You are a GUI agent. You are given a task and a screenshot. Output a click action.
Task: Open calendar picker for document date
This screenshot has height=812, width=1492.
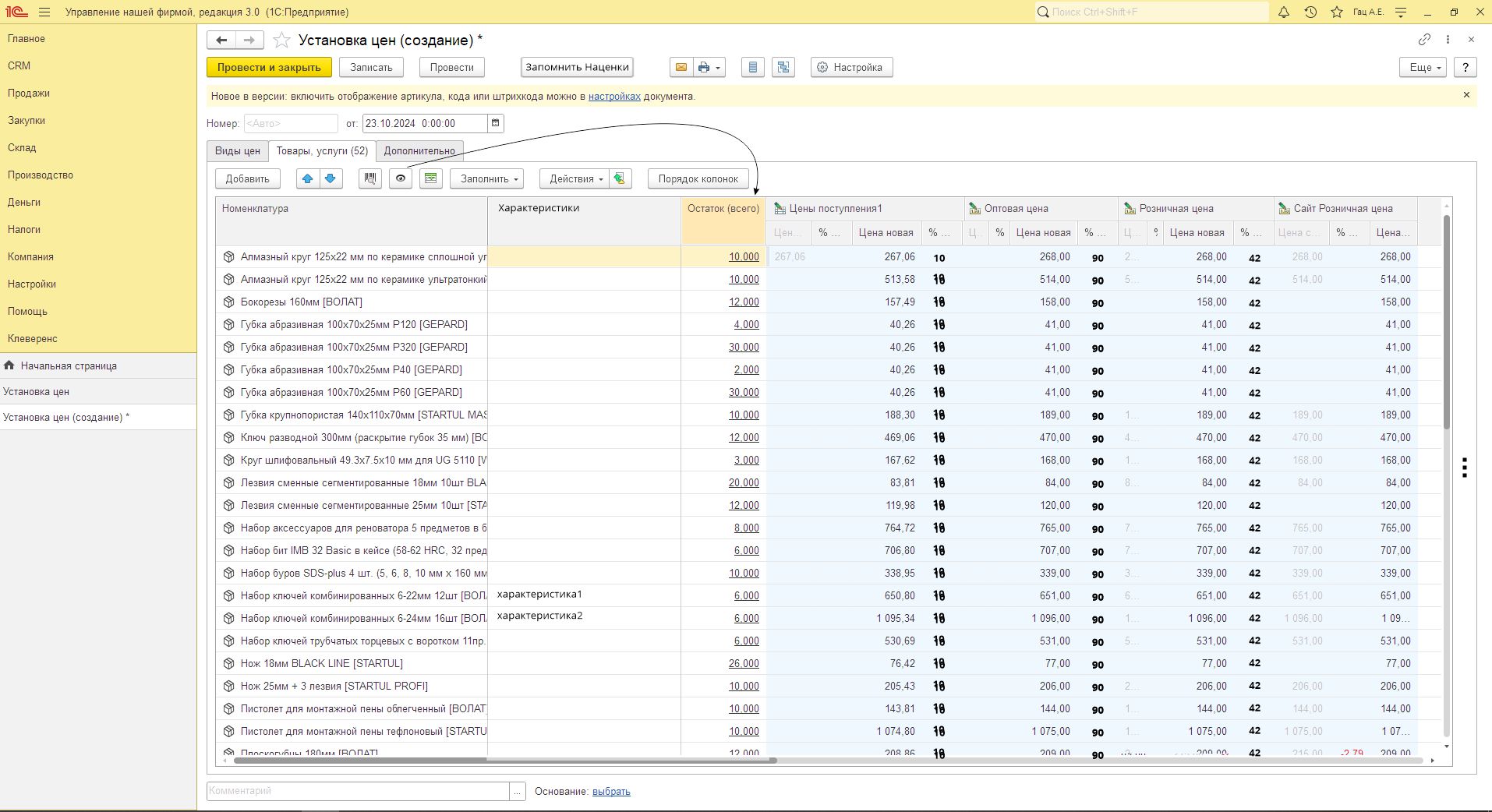point(495,123)
